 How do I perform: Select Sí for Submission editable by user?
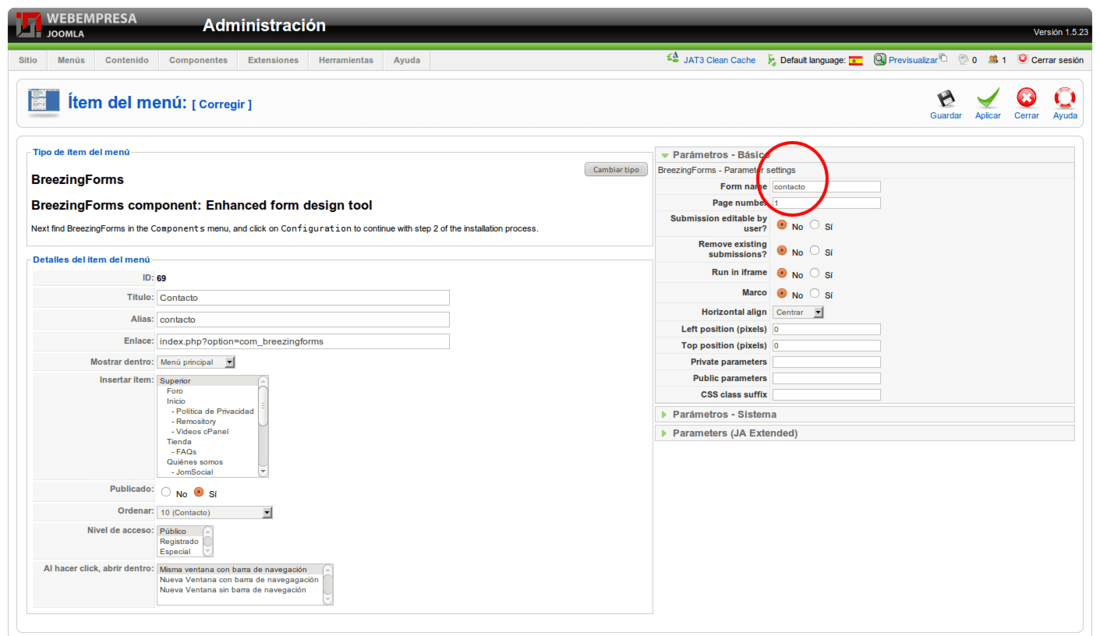pyautogui.click(x=814, y=225)
